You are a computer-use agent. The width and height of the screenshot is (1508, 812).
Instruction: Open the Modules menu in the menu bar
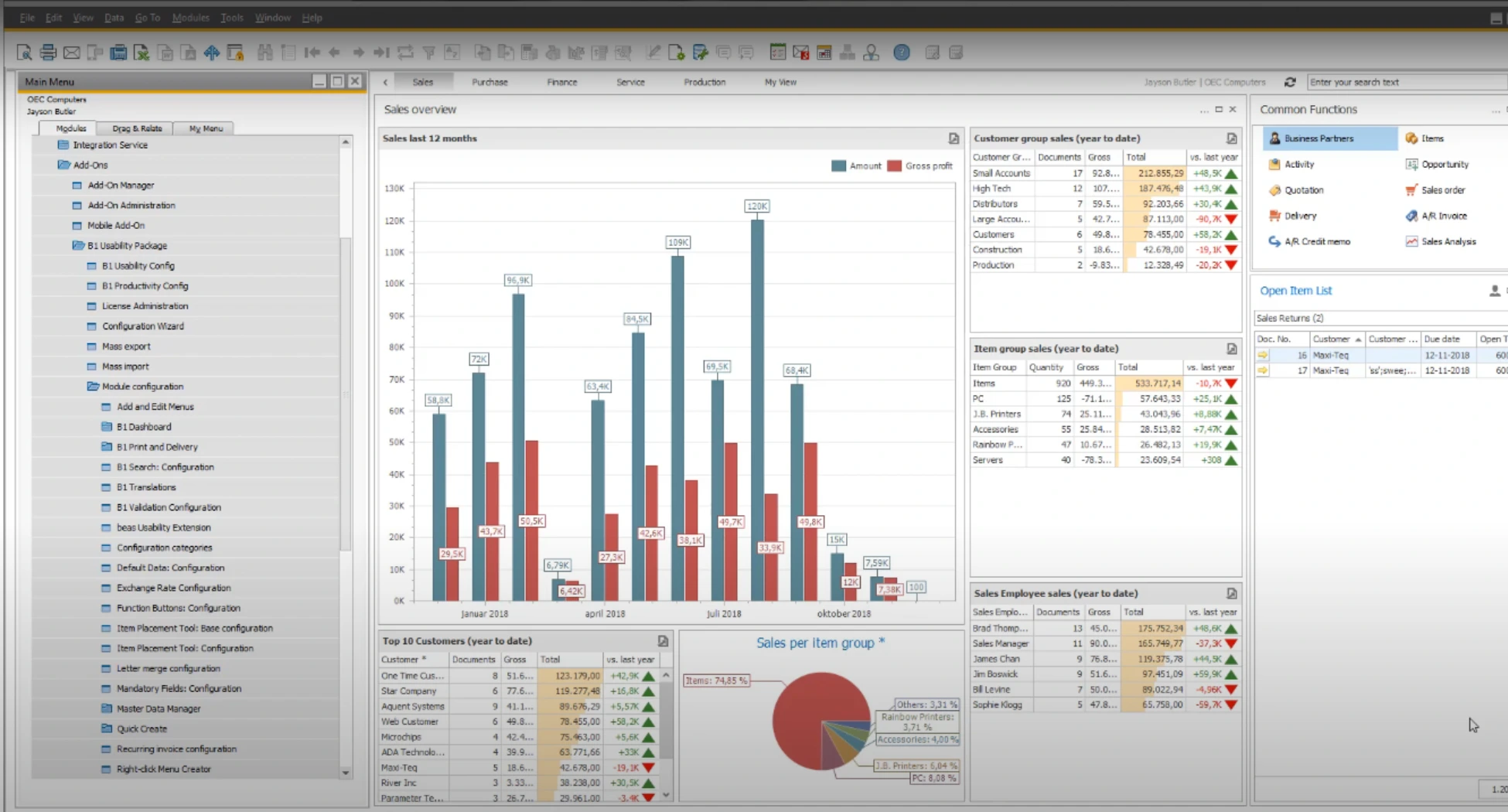tap(190, 17)
